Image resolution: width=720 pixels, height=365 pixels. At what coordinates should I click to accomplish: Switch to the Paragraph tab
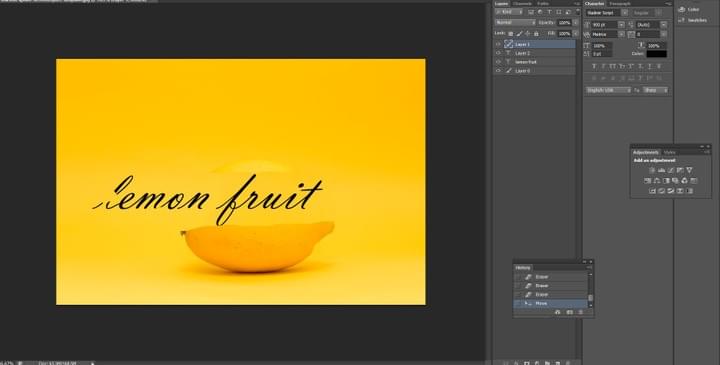tap(620, 4)
